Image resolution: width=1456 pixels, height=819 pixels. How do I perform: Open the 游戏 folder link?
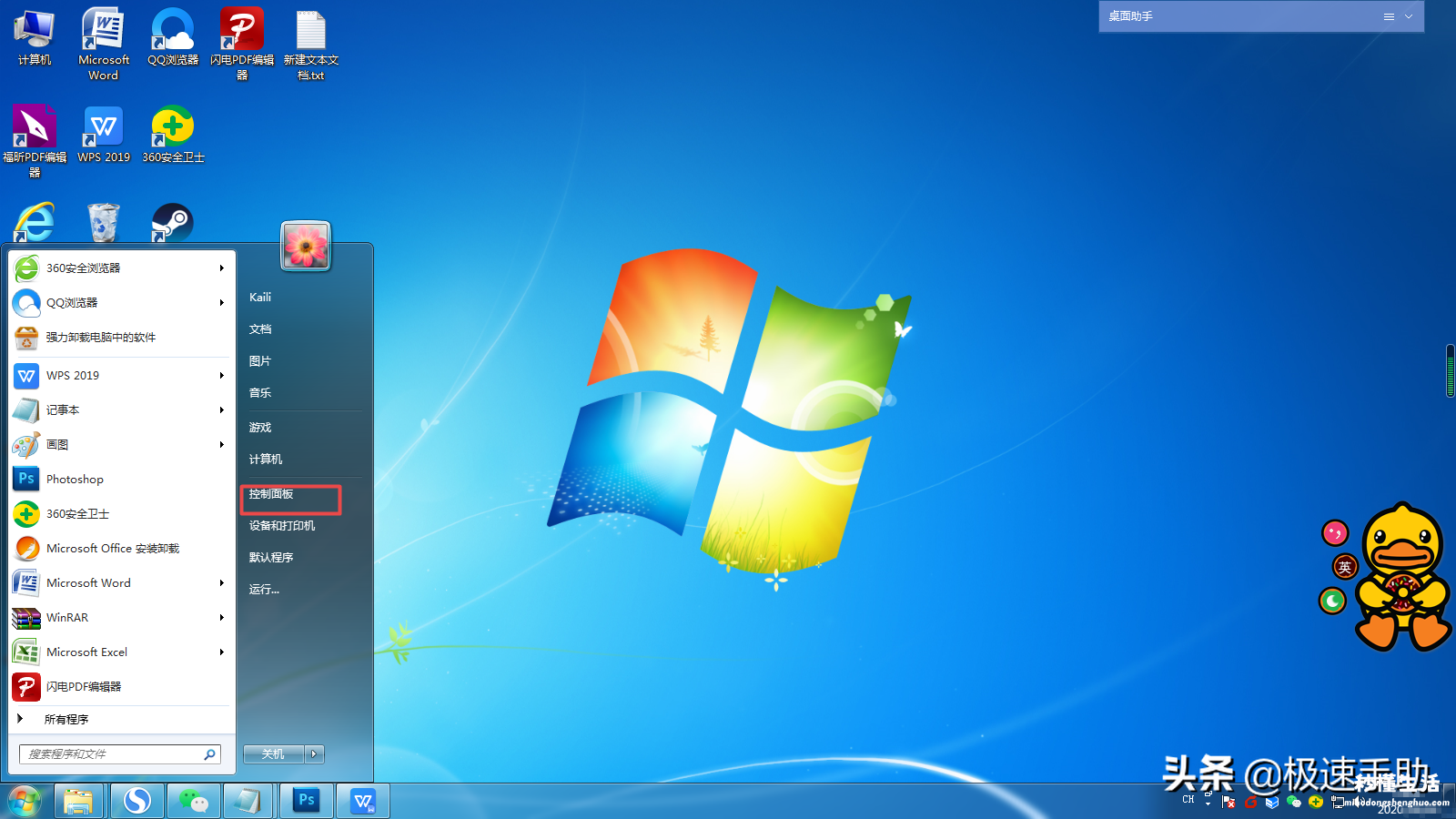[x=260, y=428]
